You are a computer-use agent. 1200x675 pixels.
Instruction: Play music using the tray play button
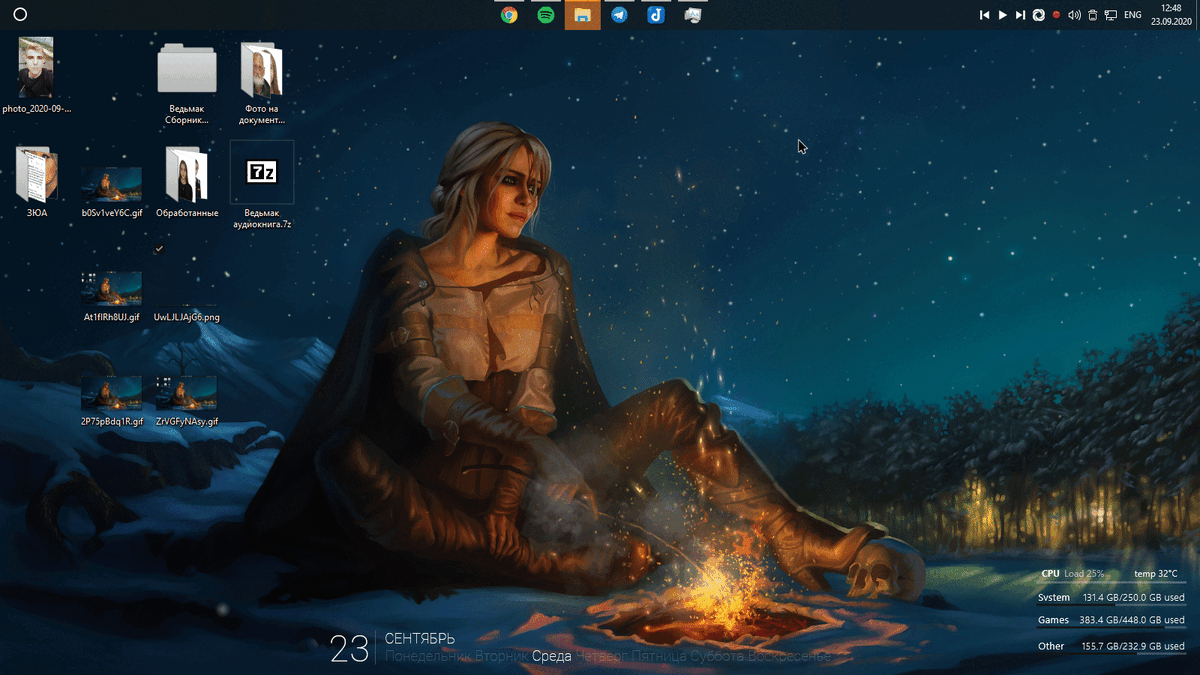click(x=1003, y=15)
